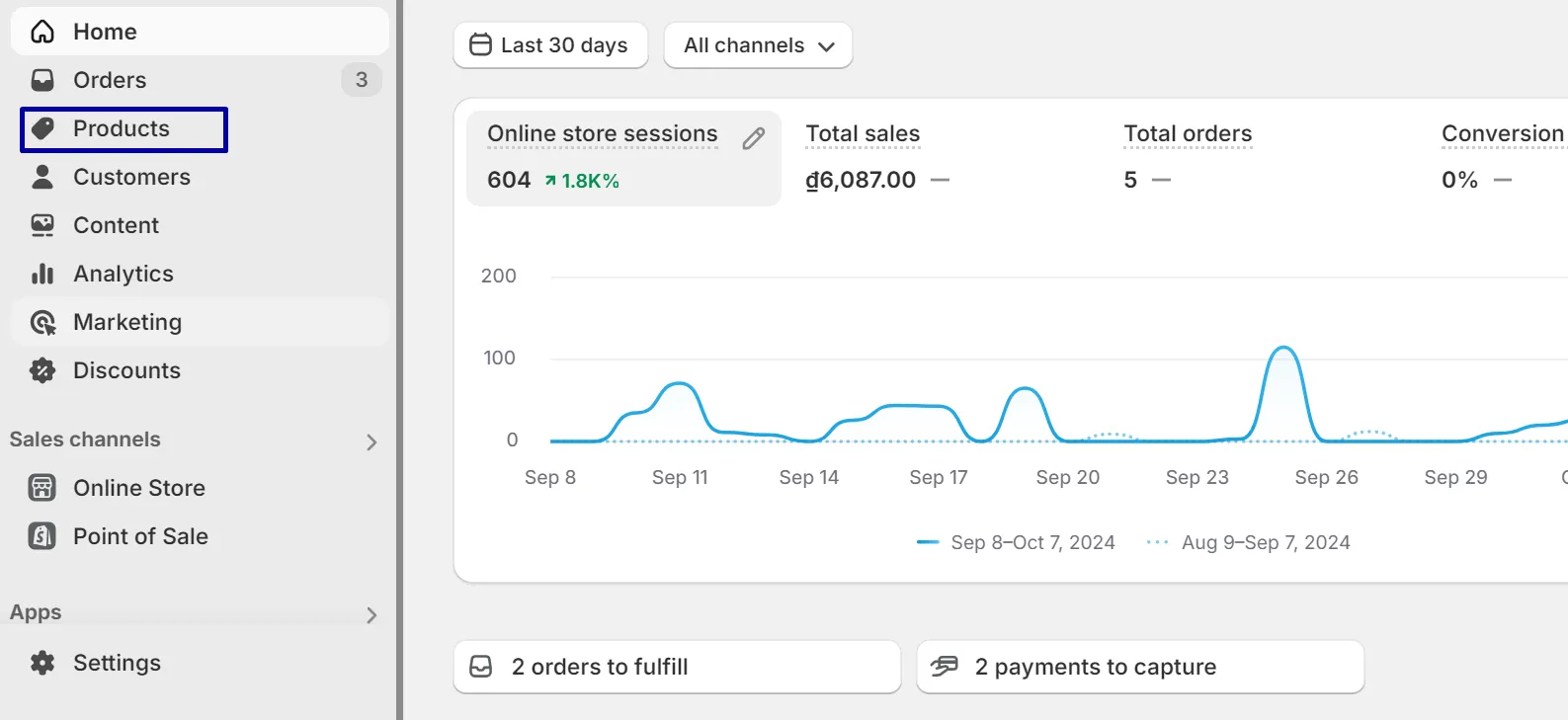Click the payments to capture icon
Image resolution: width=1568 pixels, height=720 pixels.
[x=945, y=667]
